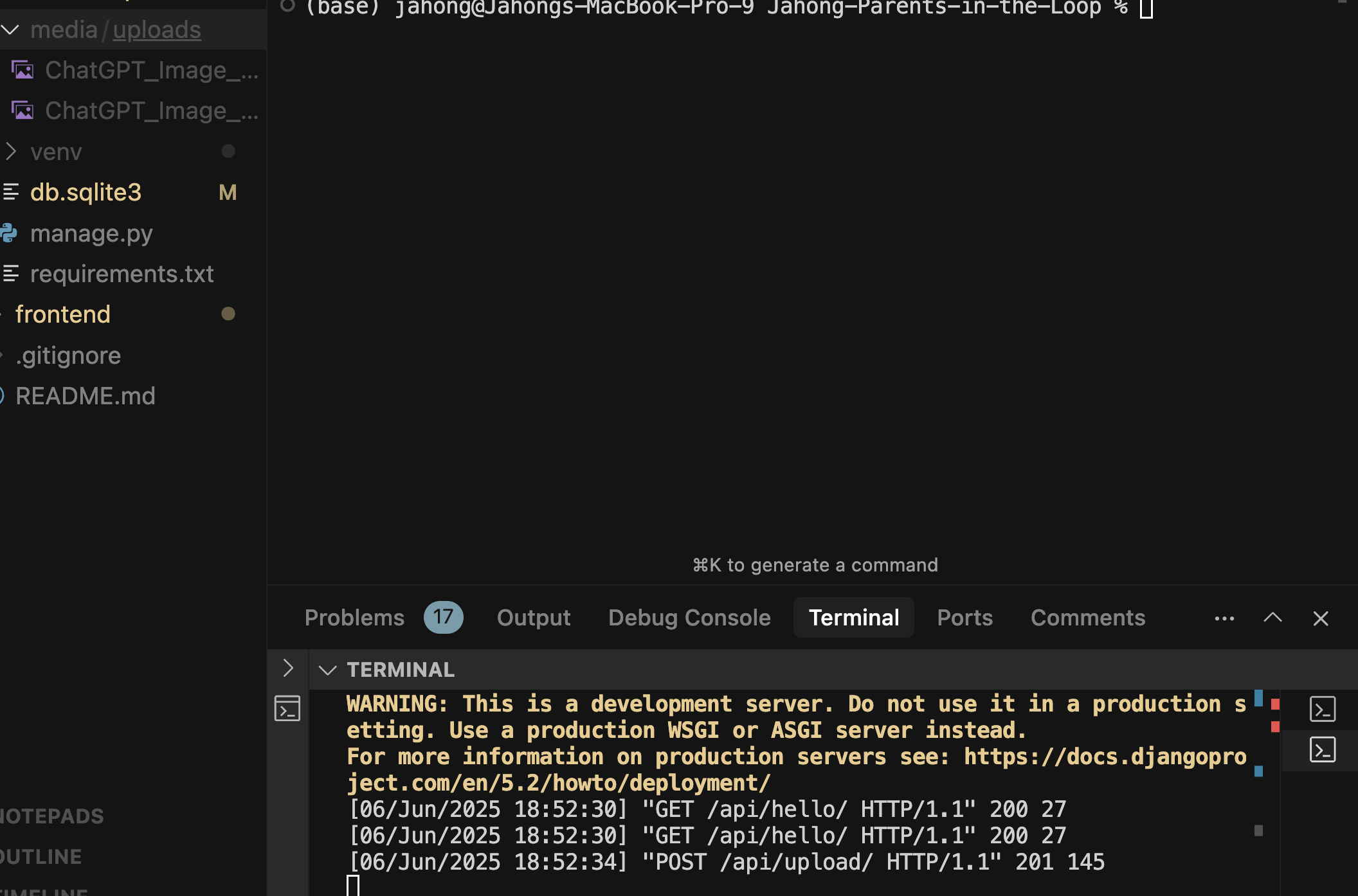The height and width of the screenshot is (896, 1358).
Task: Collapse the TERMINAL section chevron
Action: (328, 670)
